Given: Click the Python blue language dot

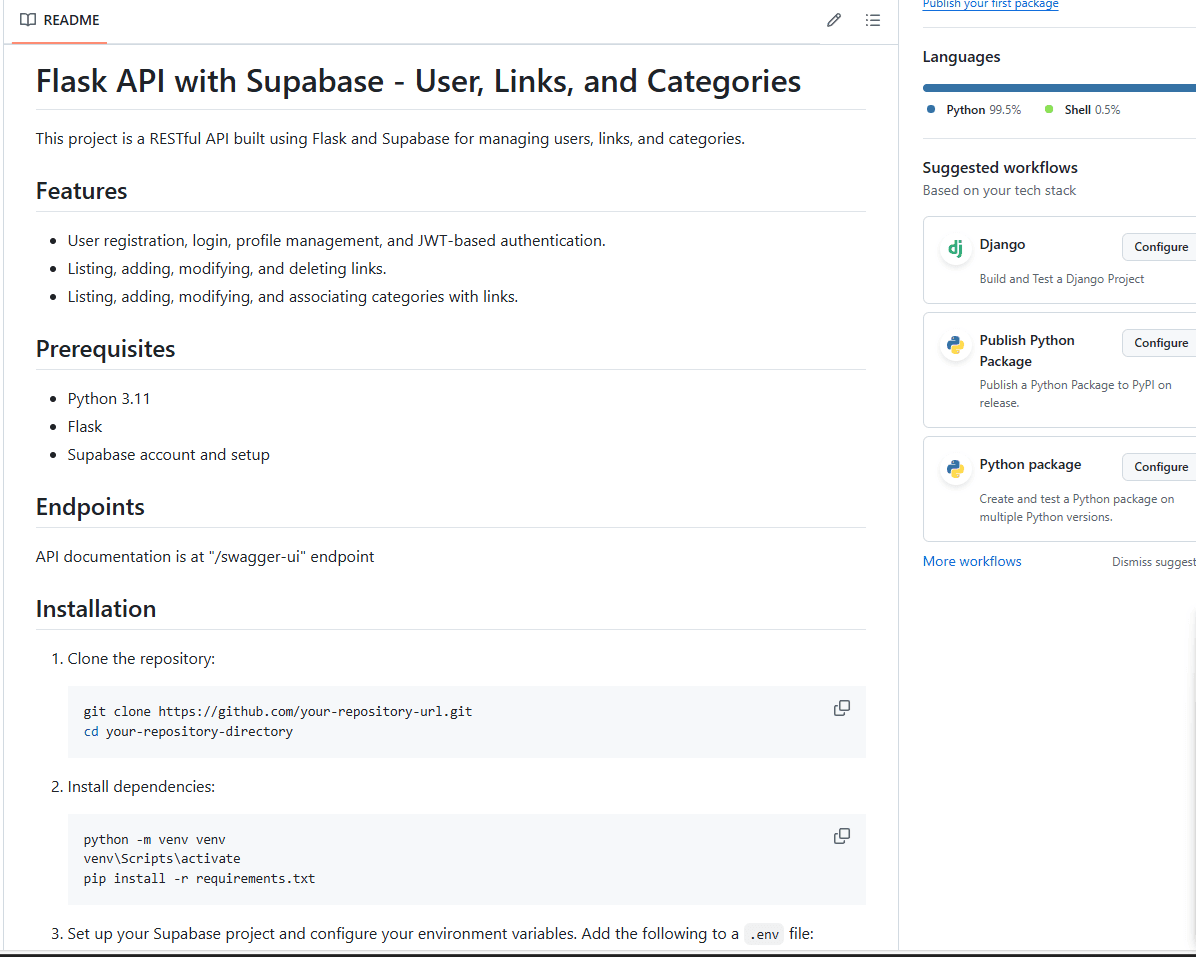Looking at the screenshot, I should (931, 109).
